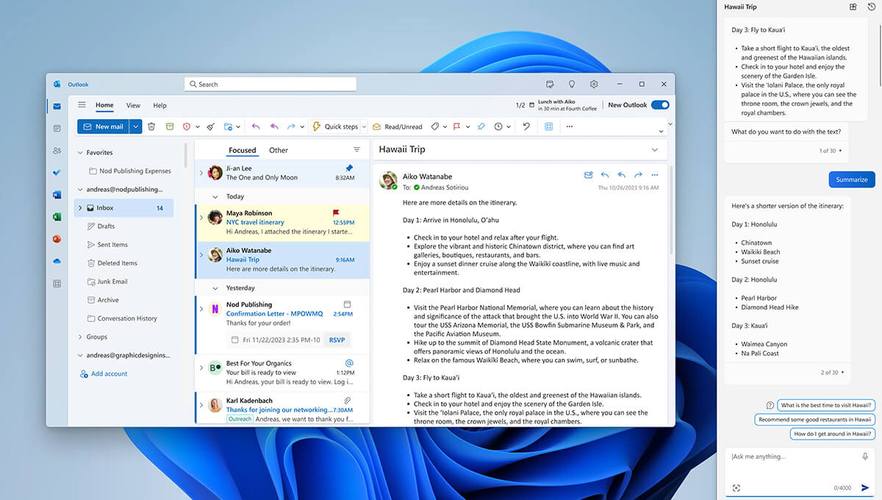
Task: Collapse the Favorites folder section
Action: [80, 153]
